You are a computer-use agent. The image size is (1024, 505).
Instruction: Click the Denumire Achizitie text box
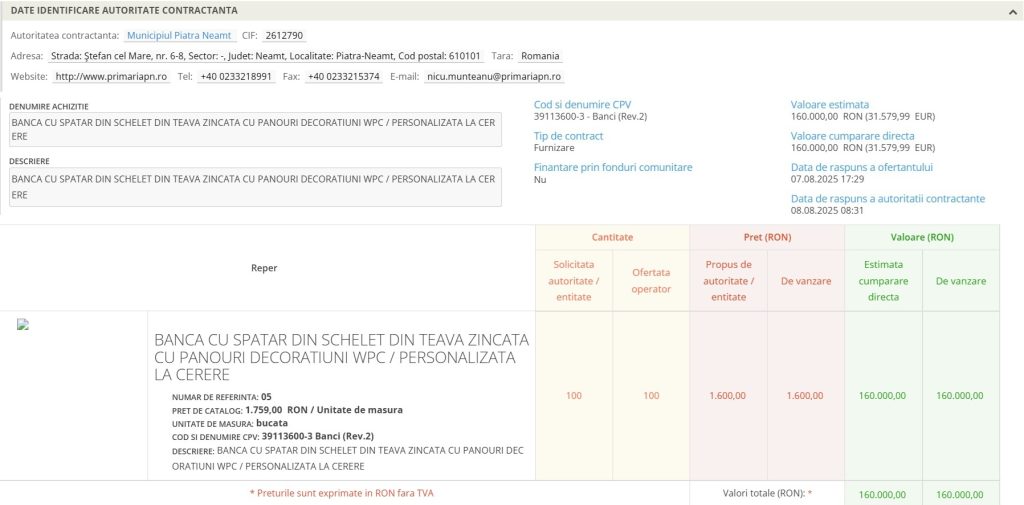(x=254, y=130)
